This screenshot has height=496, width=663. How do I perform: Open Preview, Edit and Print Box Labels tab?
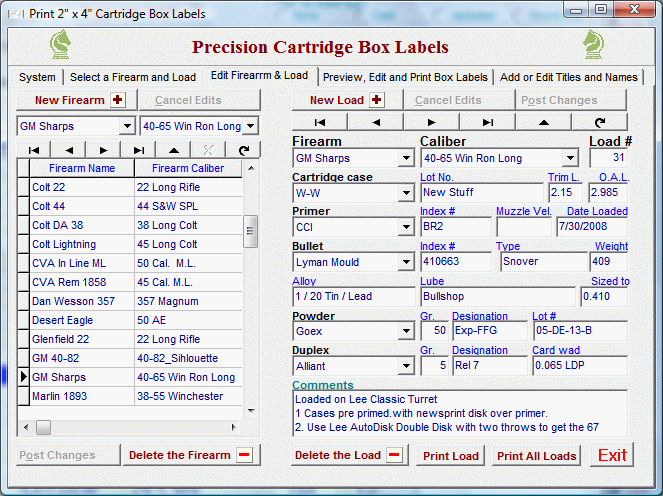tap(405, 77)
